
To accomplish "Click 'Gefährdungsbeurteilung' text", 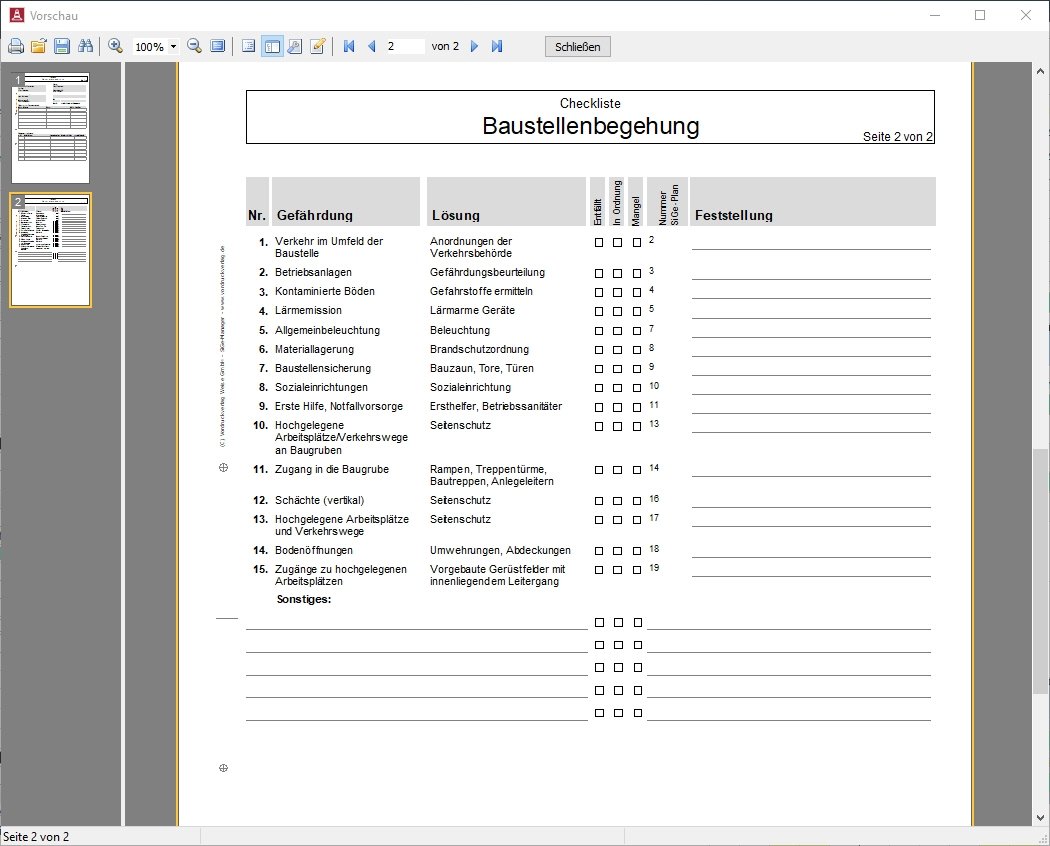I will pyautogui.click(x=488, y=273).
